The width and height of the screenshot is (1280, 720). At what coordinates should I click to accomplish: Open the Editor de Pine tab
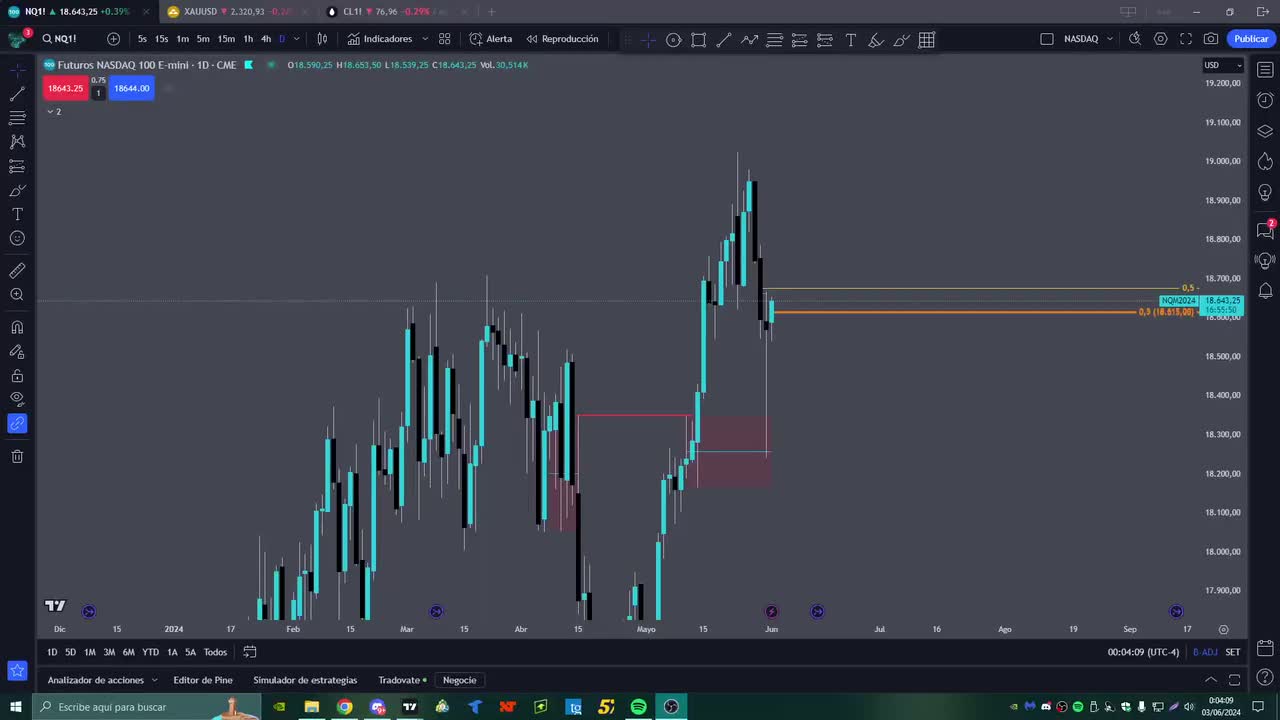(203, 680)
